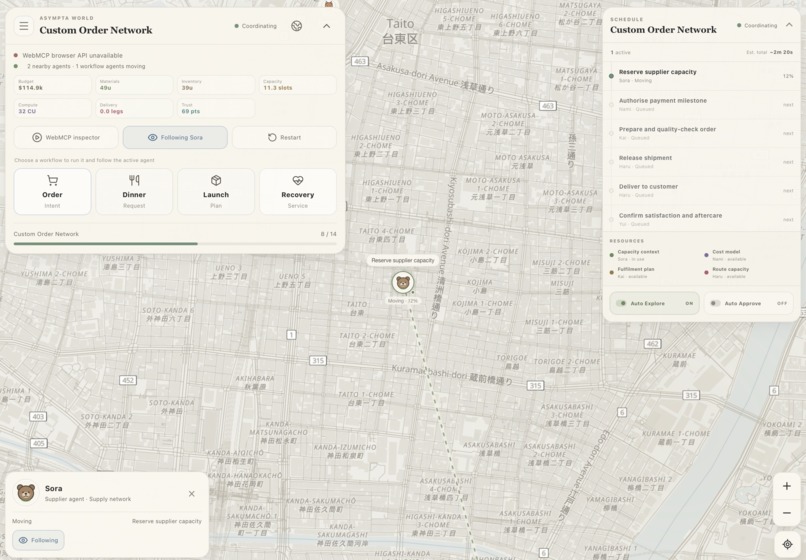The width and height of the screenshot is (806, 560).
Task: Click the 12% progress on Reserve supplier step
Action: coord(788,76)
